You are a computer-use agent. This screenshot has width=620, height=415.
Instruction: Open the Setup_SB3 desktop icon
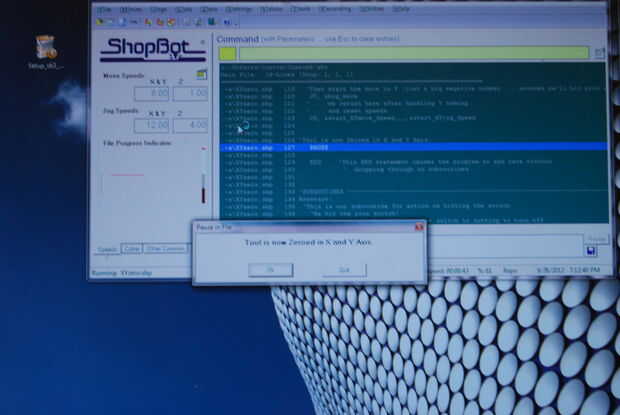pyautogui.click(x=46, y=52)
